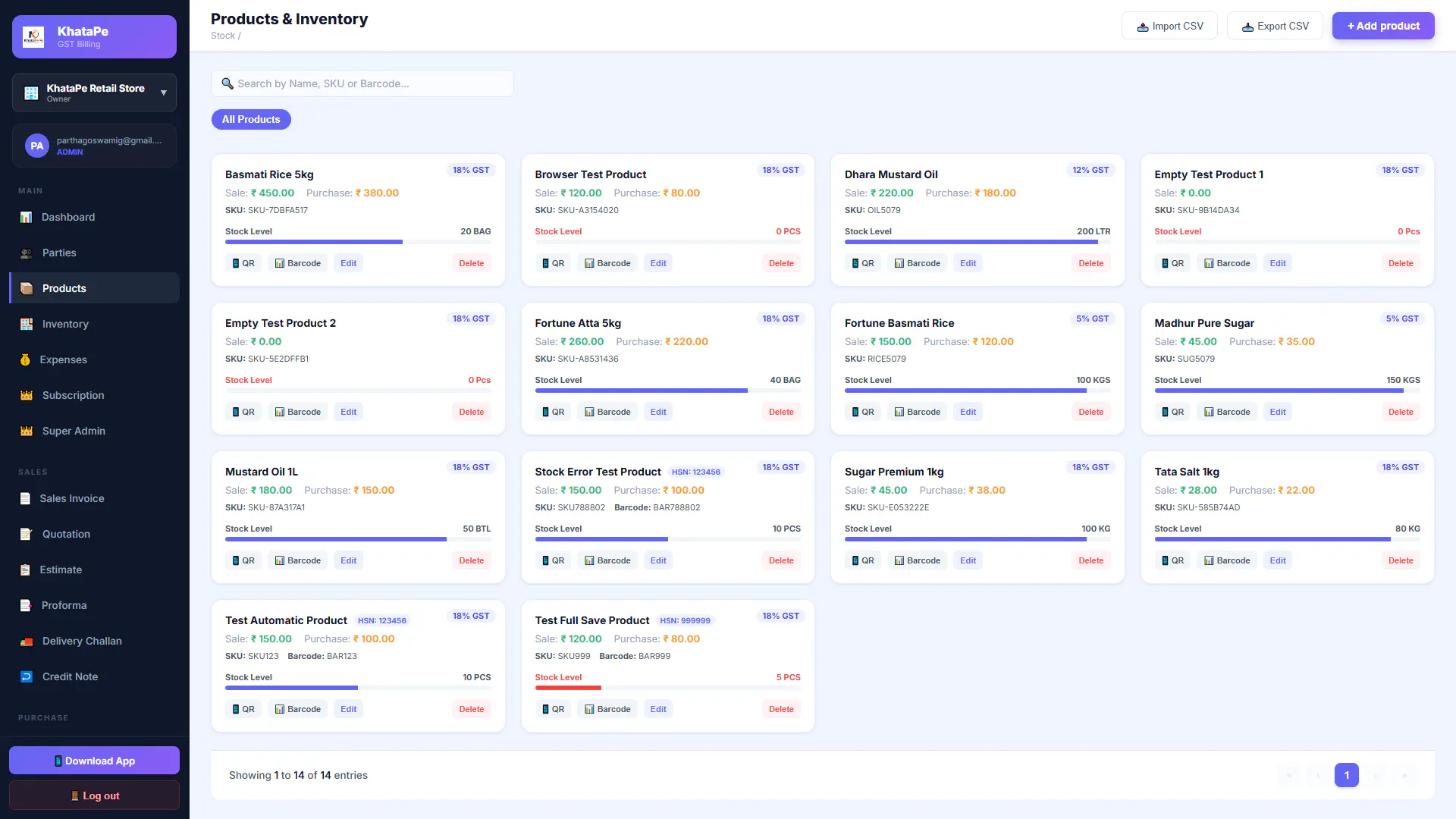Delete Madhur Pure Sugar product
Image resolution: width=1456 pixels, height=819 pixels.
[x=1401, y=412]
